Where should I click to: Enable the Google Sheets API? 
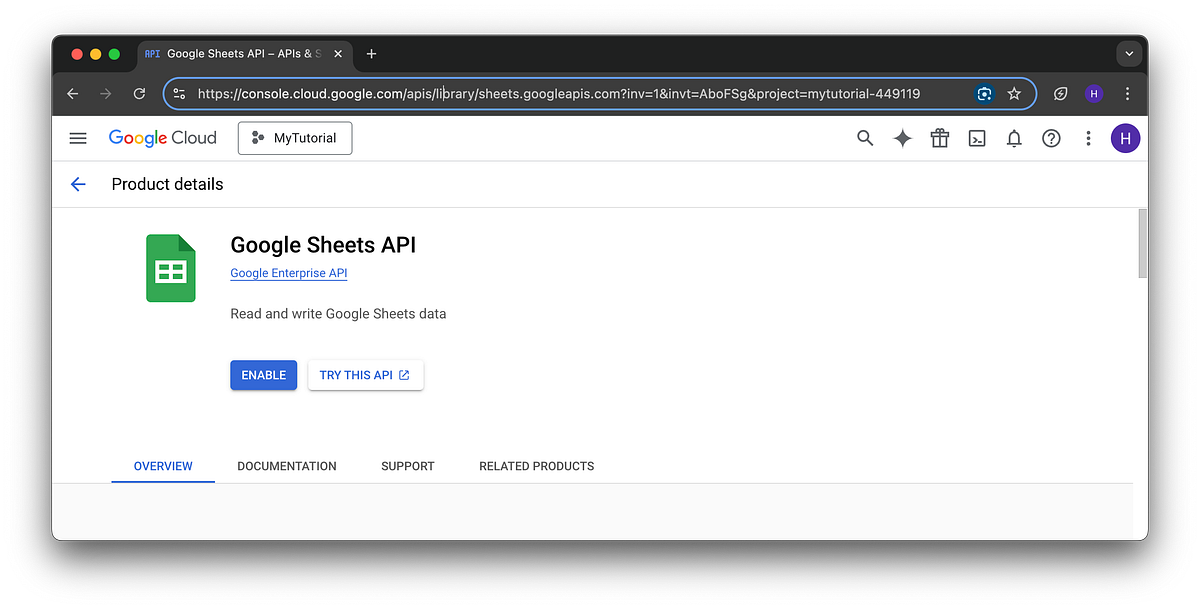tap(264, 375)
